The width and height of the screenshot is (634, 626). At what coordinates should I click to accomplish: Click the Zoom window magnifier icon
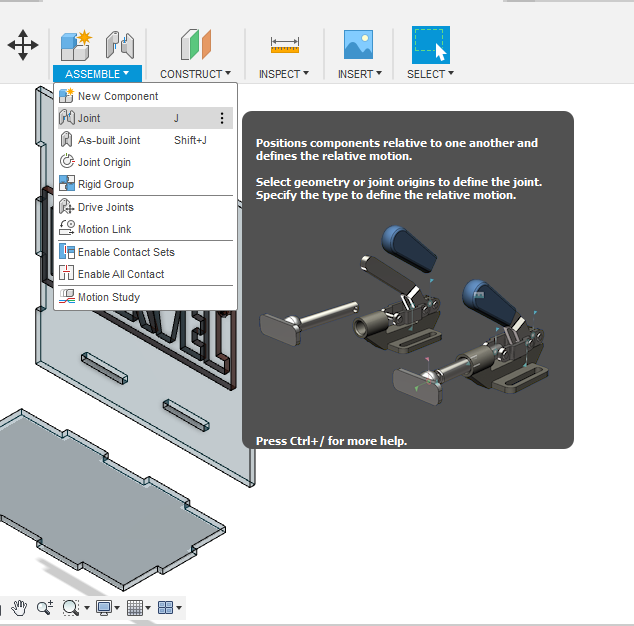click(x=71, y=607)
